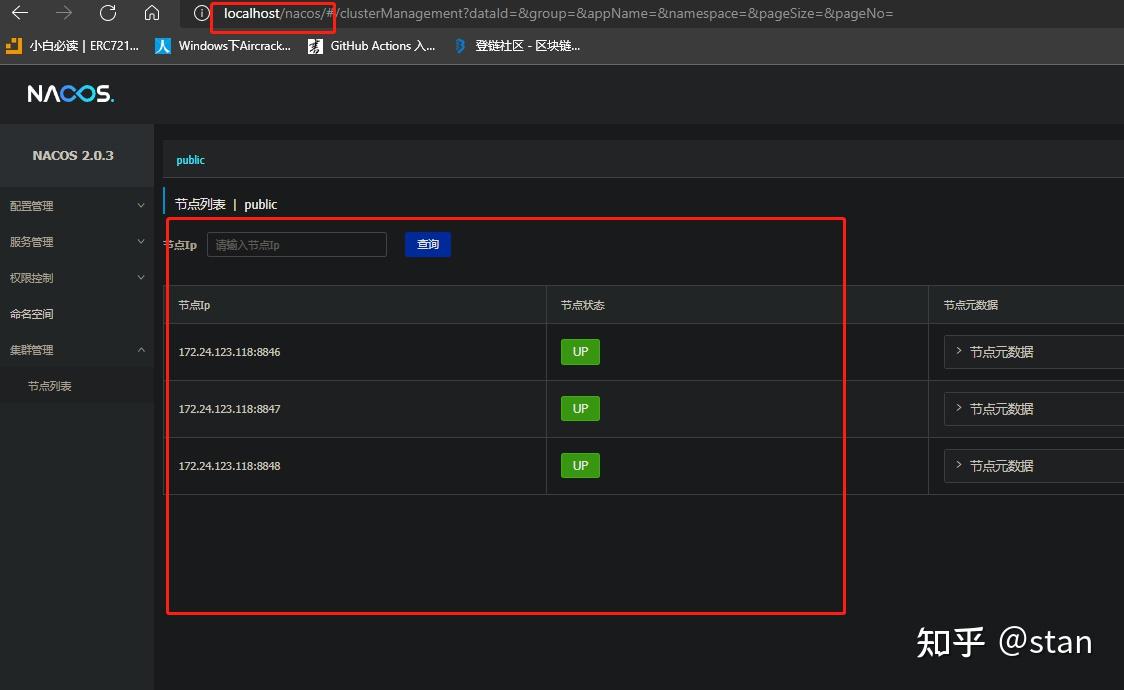Open the 小白必读 ERC721 bookmark

(75, 45)
